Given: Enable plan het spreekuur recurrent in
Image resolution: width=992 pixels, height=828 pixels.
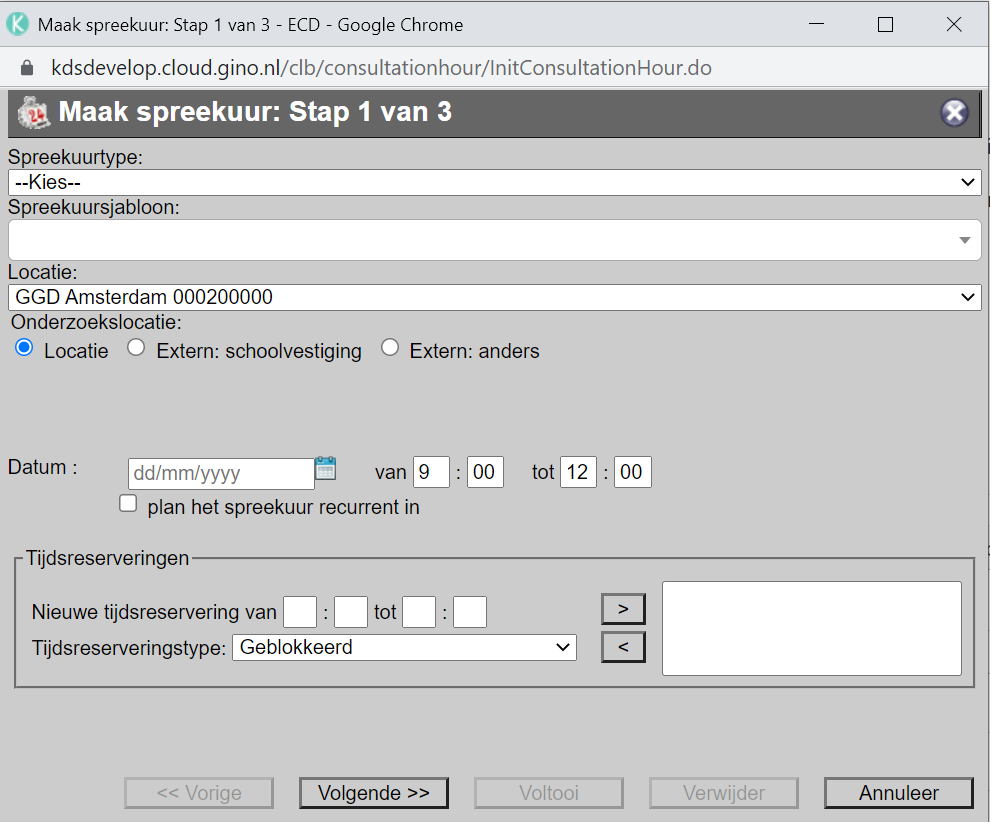Looking at the screenshot, I should coord(128,504).
